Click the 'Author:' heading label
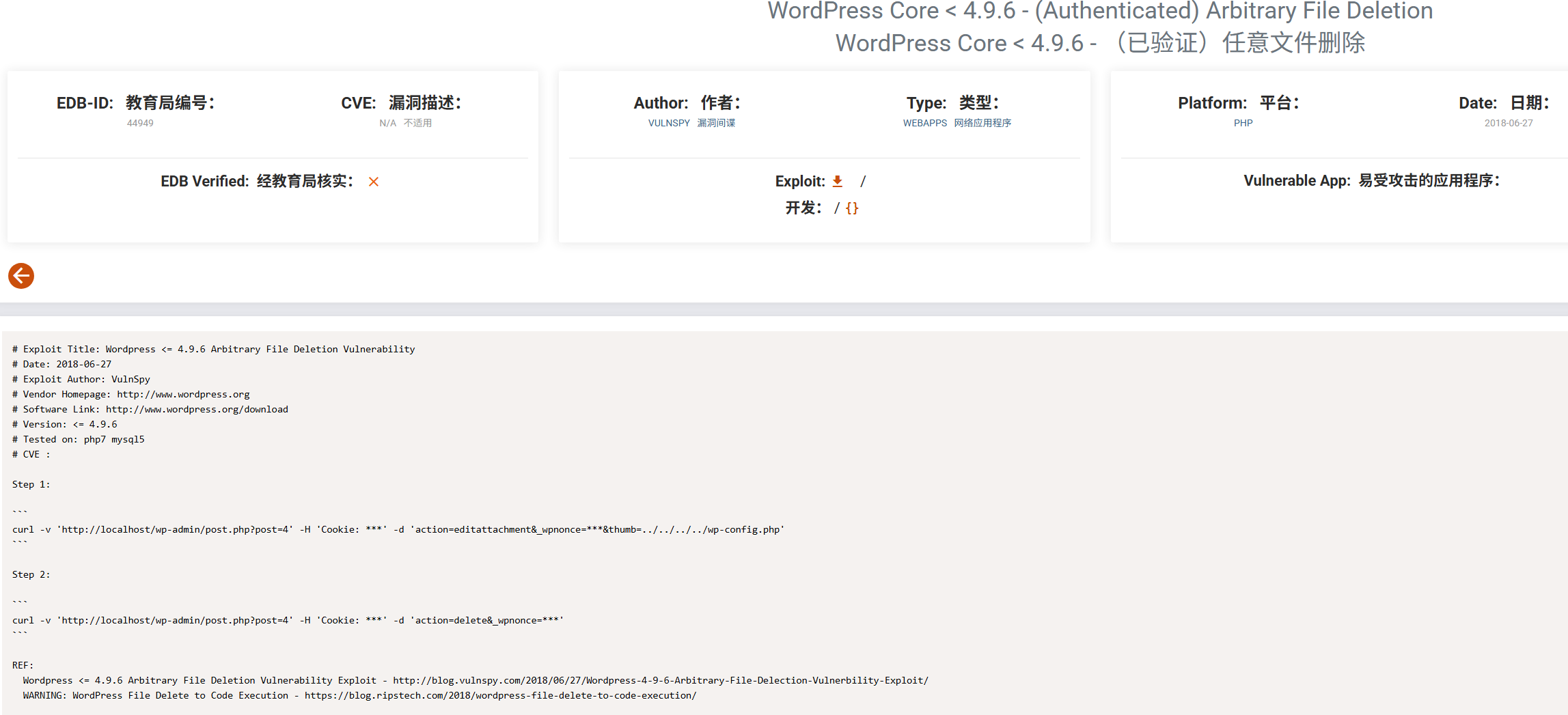Viewport: 1568px width, 715px height. (661, 103)
